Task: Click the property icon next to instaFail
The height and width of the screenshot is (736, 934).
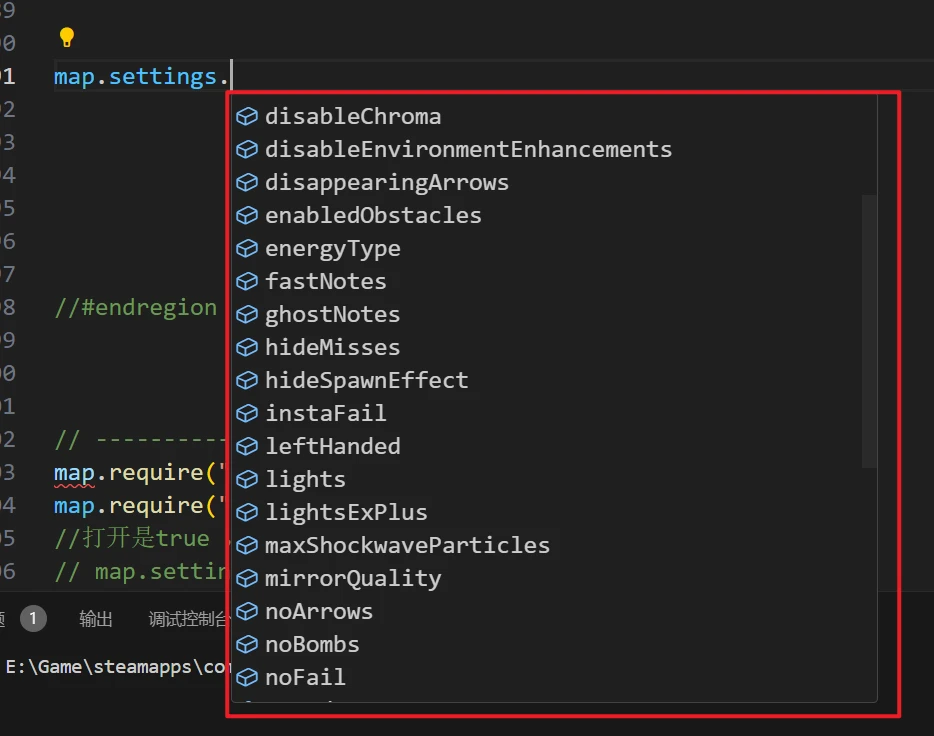Action: coord(247,414)
